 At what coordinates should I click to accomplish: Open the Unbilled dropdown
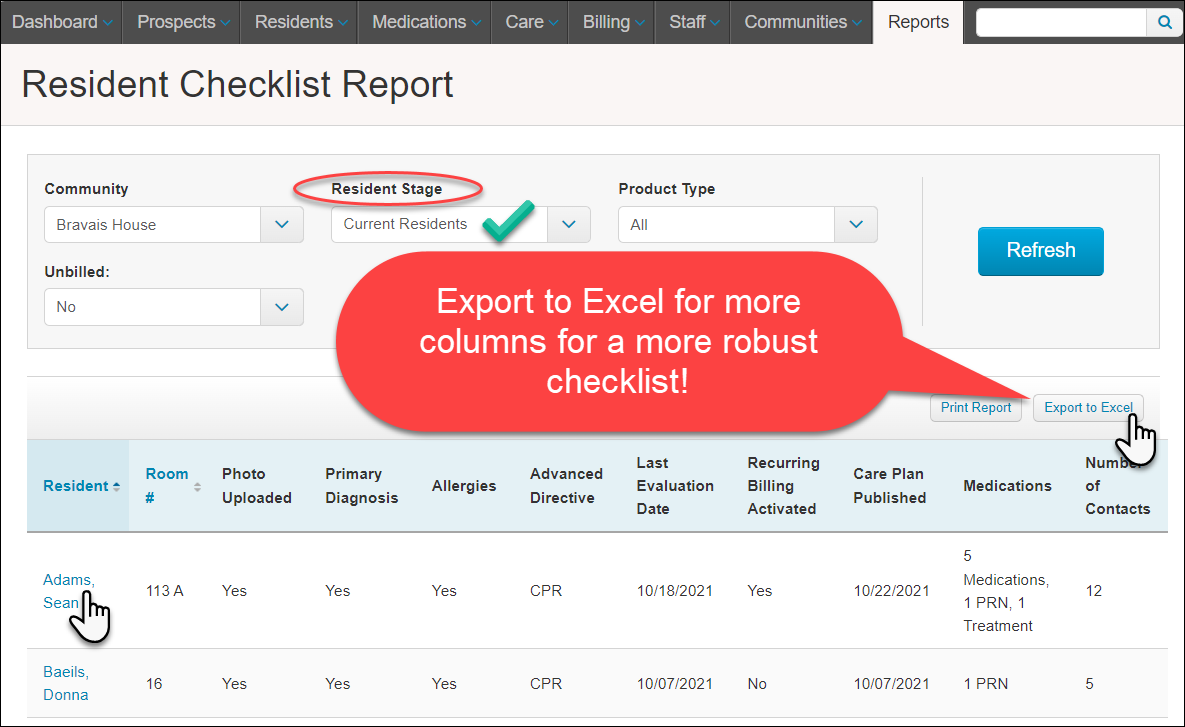pyautogui.click(x=281, y=307)
